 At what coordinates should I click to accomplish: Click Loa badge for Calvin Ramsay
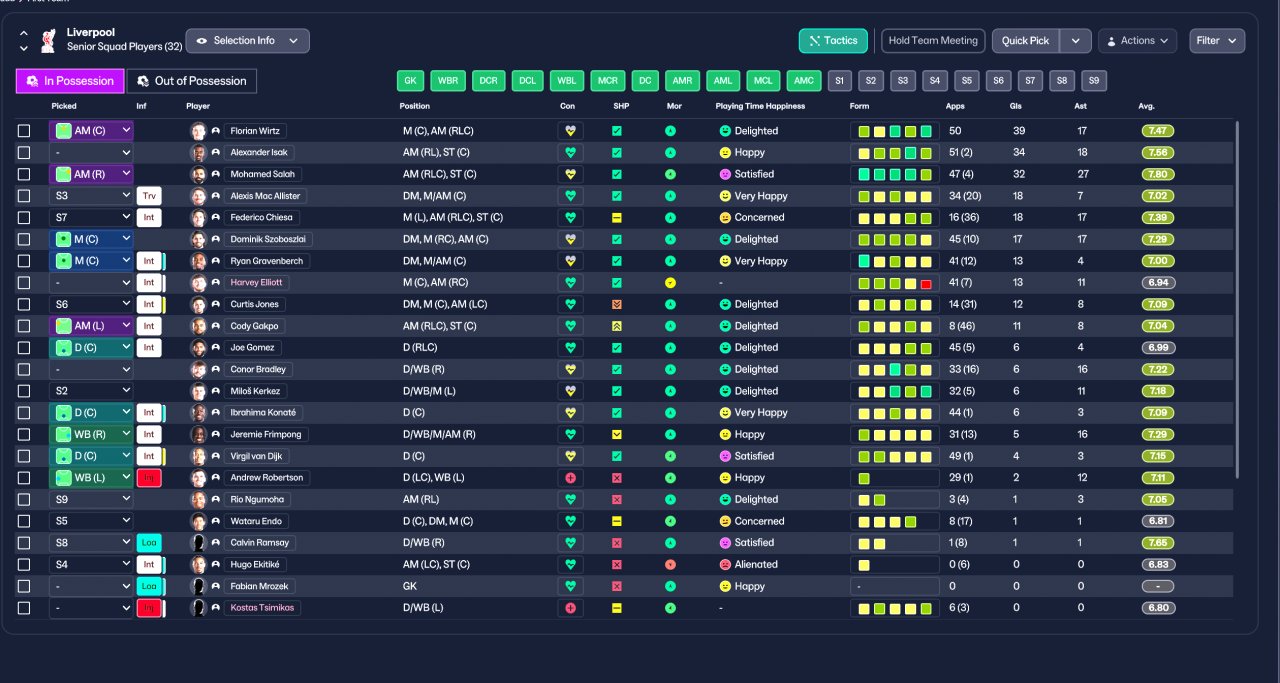coord(149,543)
